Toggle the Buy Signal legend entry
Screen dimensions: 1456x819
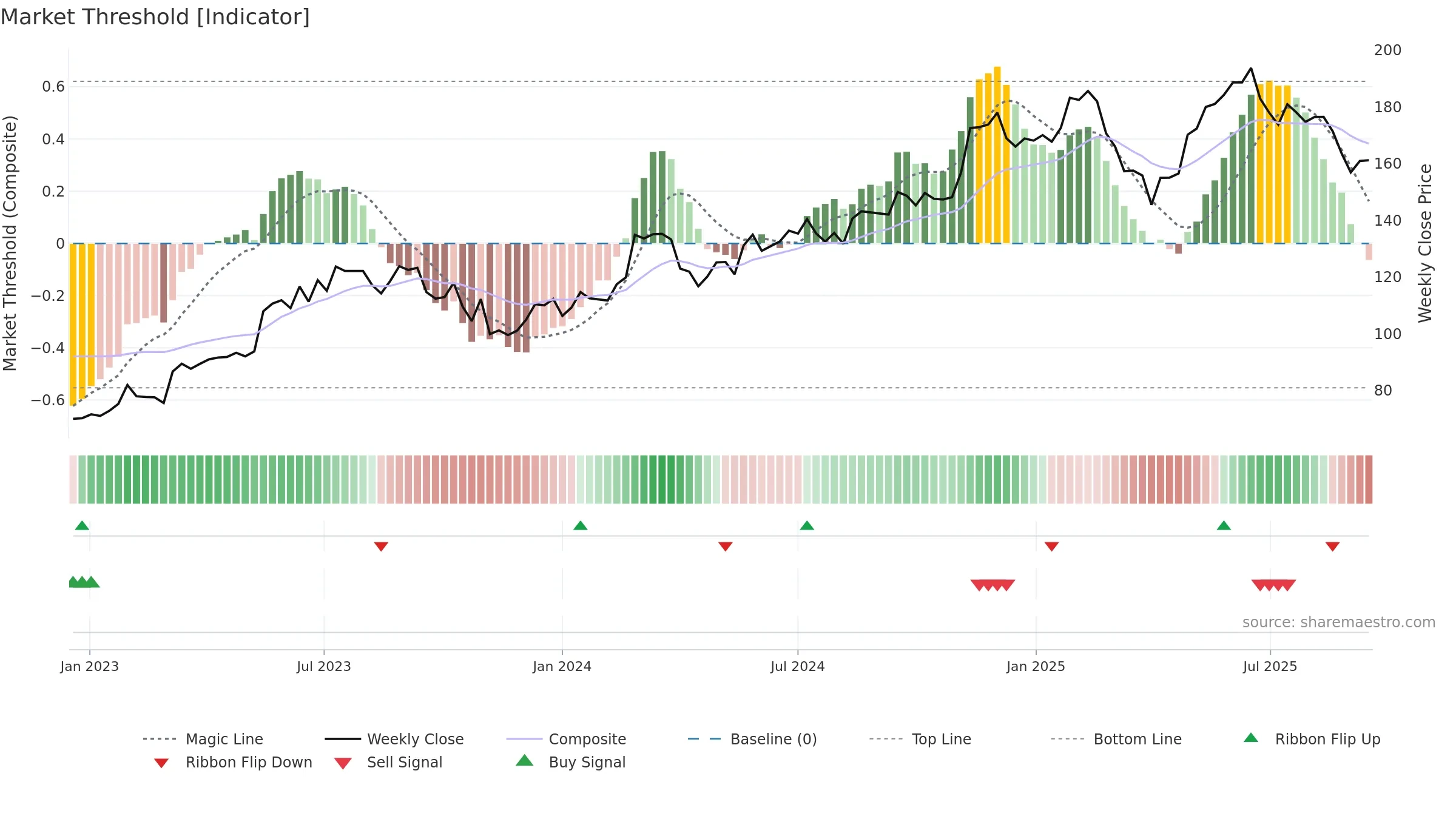tap(570, 762)
